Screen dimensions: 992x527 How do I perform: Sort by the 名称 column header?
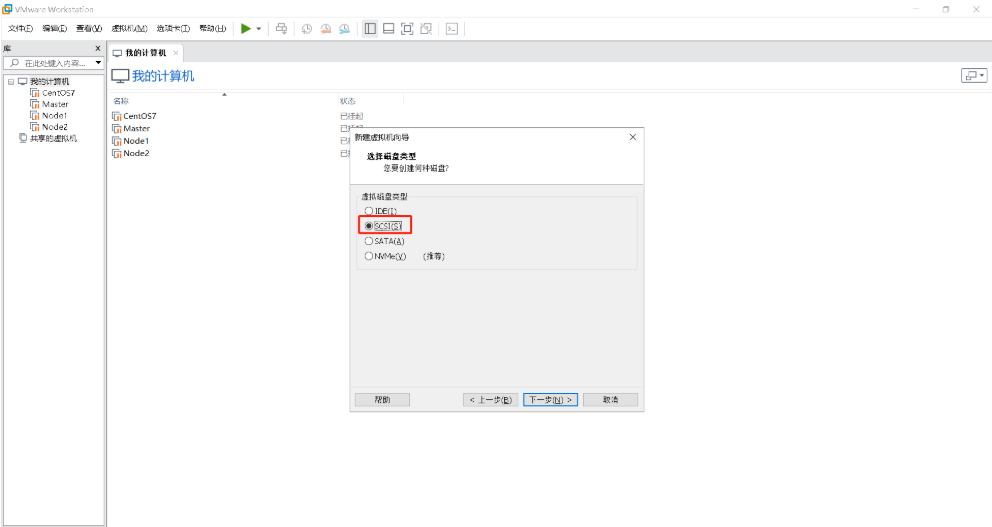(121, 101)
